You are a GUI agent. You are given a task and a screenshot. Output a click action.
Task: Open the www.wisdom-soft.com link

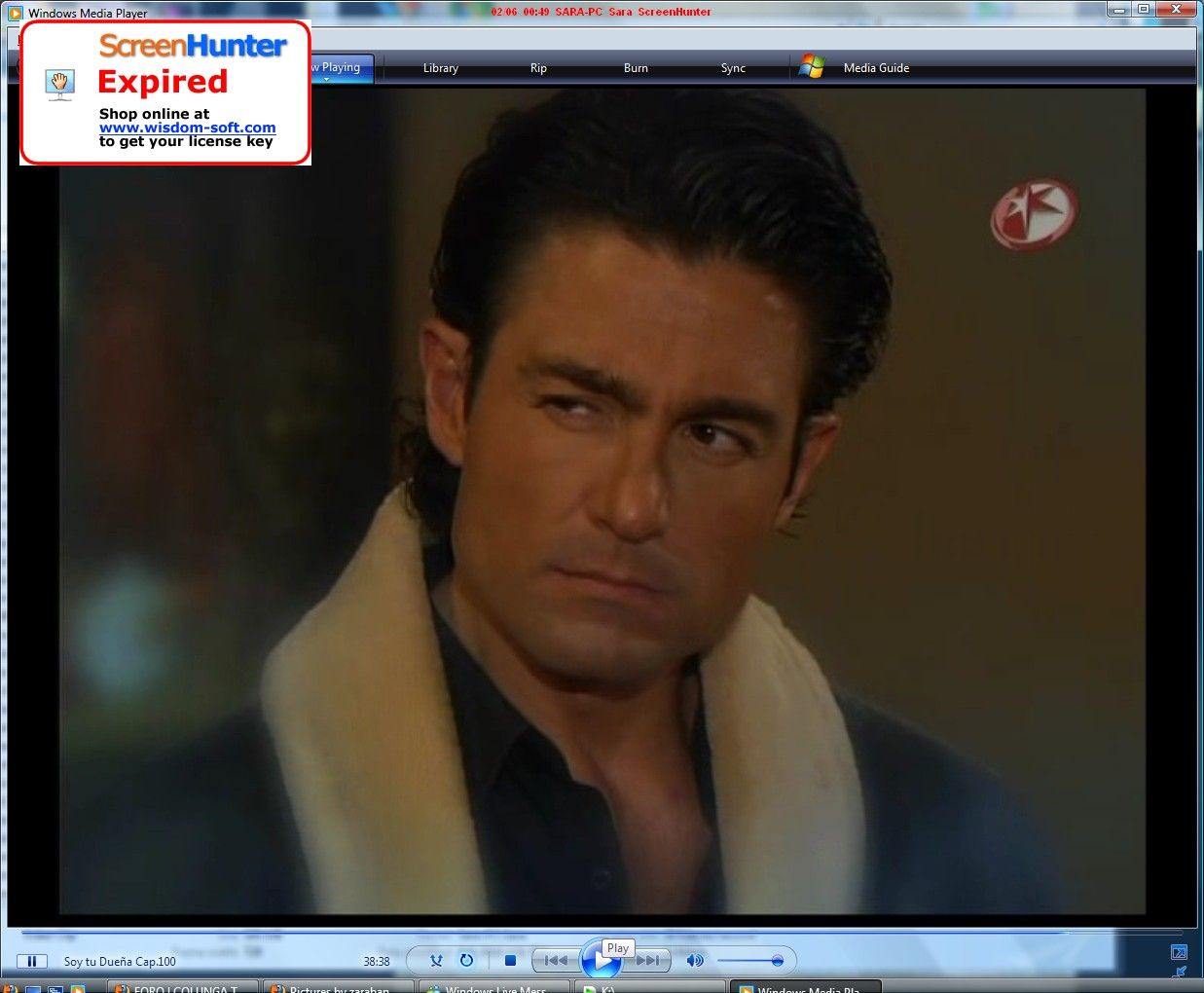coord(187,128)
